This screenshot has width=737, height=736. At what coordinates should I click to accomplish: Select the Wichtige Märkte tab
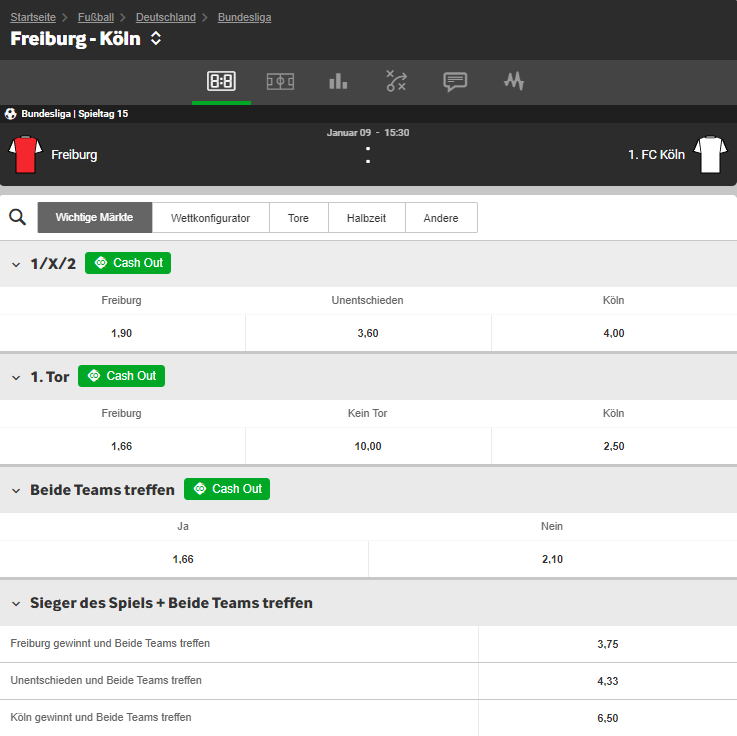[94, 218]
